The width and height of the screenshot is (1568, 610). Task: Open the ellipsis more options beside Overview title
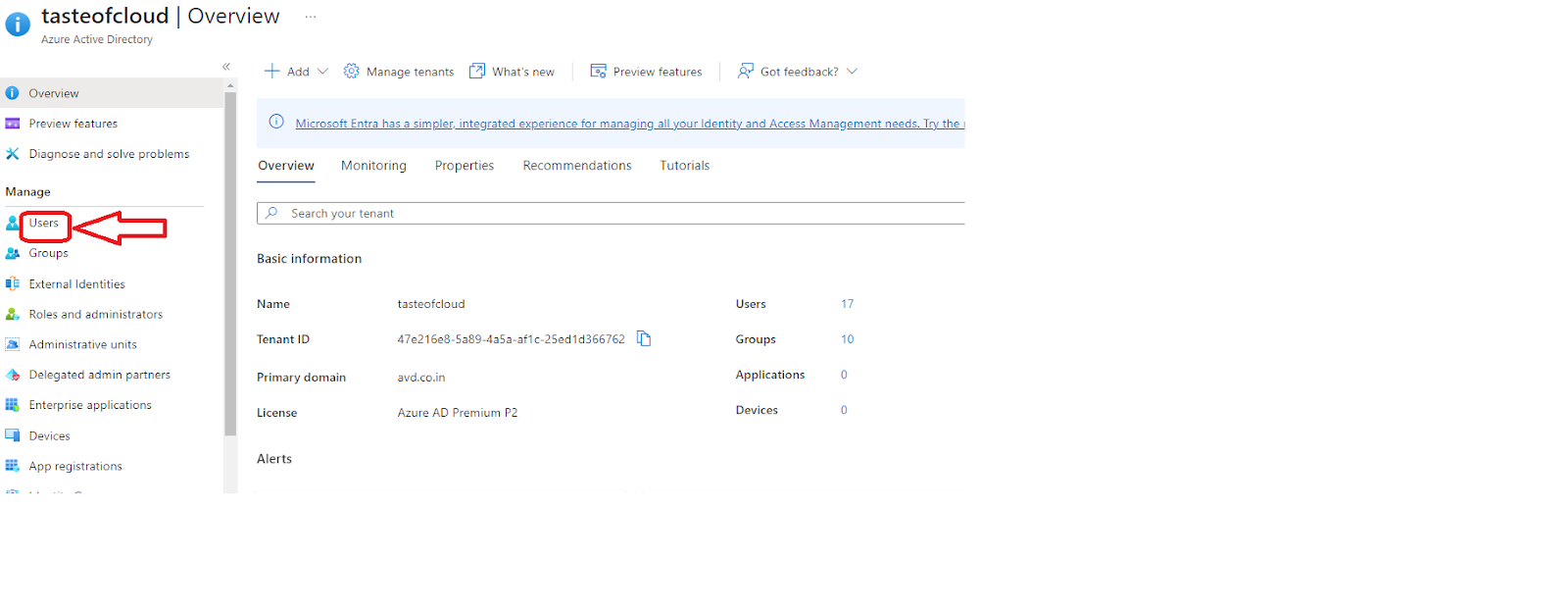tap(311, 17)
